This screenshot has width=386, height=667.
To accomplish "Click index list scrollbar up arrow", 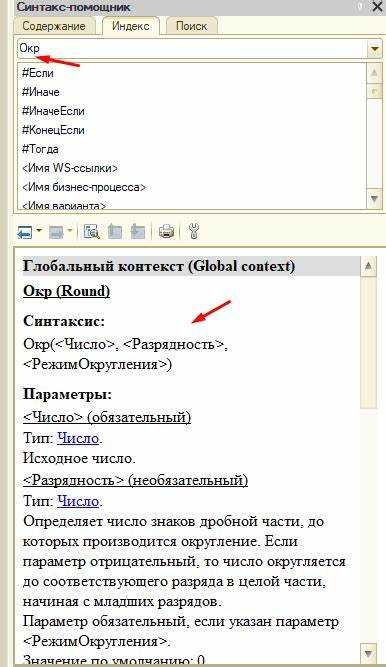I will (x=374, y=73).
